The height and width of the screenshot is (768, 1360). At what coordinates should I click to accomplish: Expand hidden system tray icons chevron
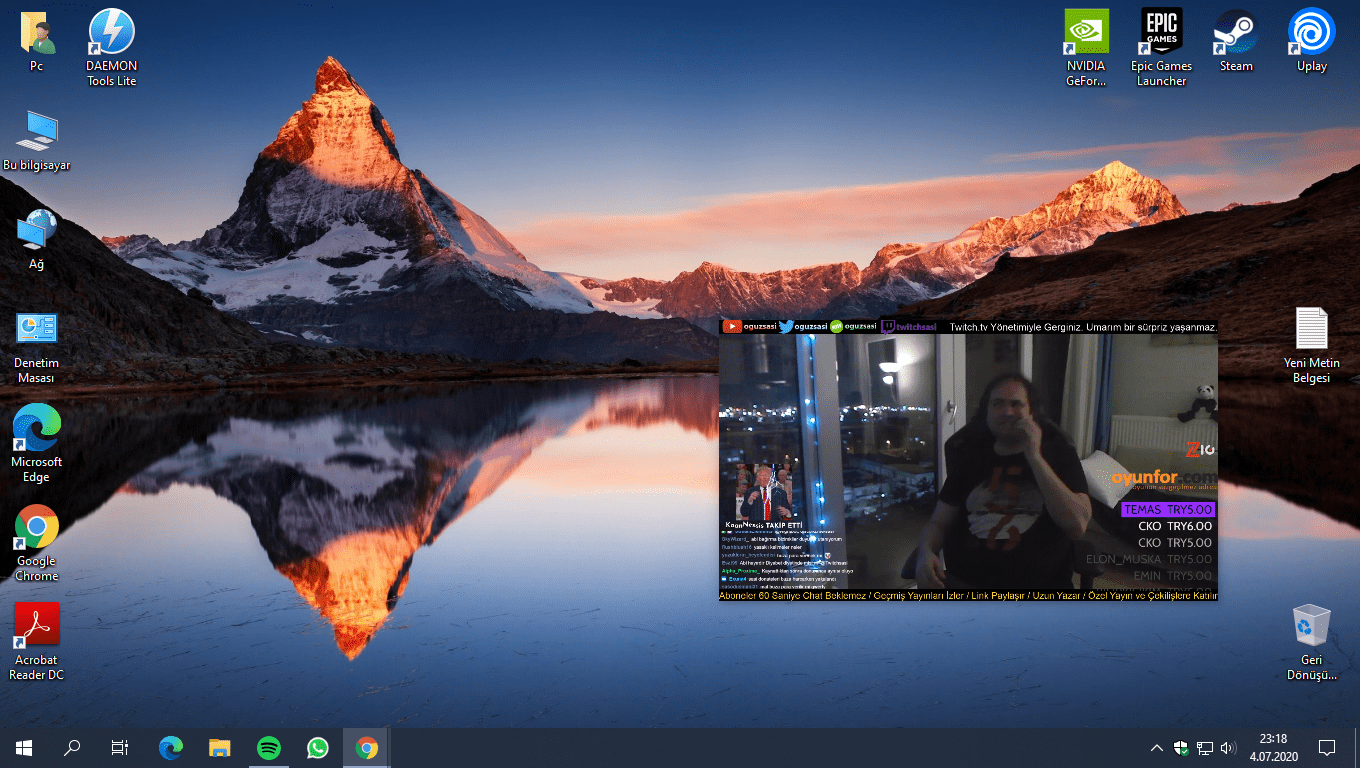click(1157, 747)
